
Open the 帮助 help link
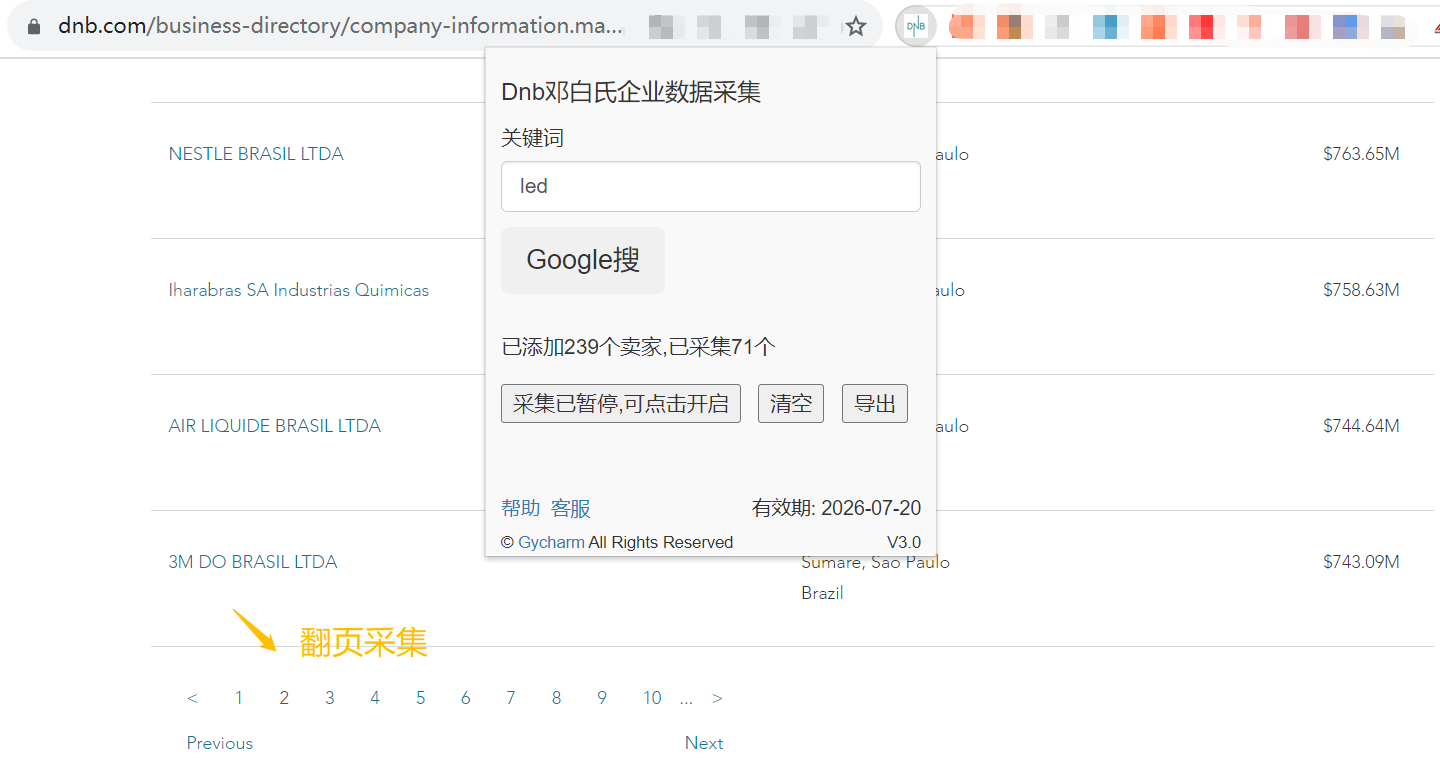tap(521, 508)
